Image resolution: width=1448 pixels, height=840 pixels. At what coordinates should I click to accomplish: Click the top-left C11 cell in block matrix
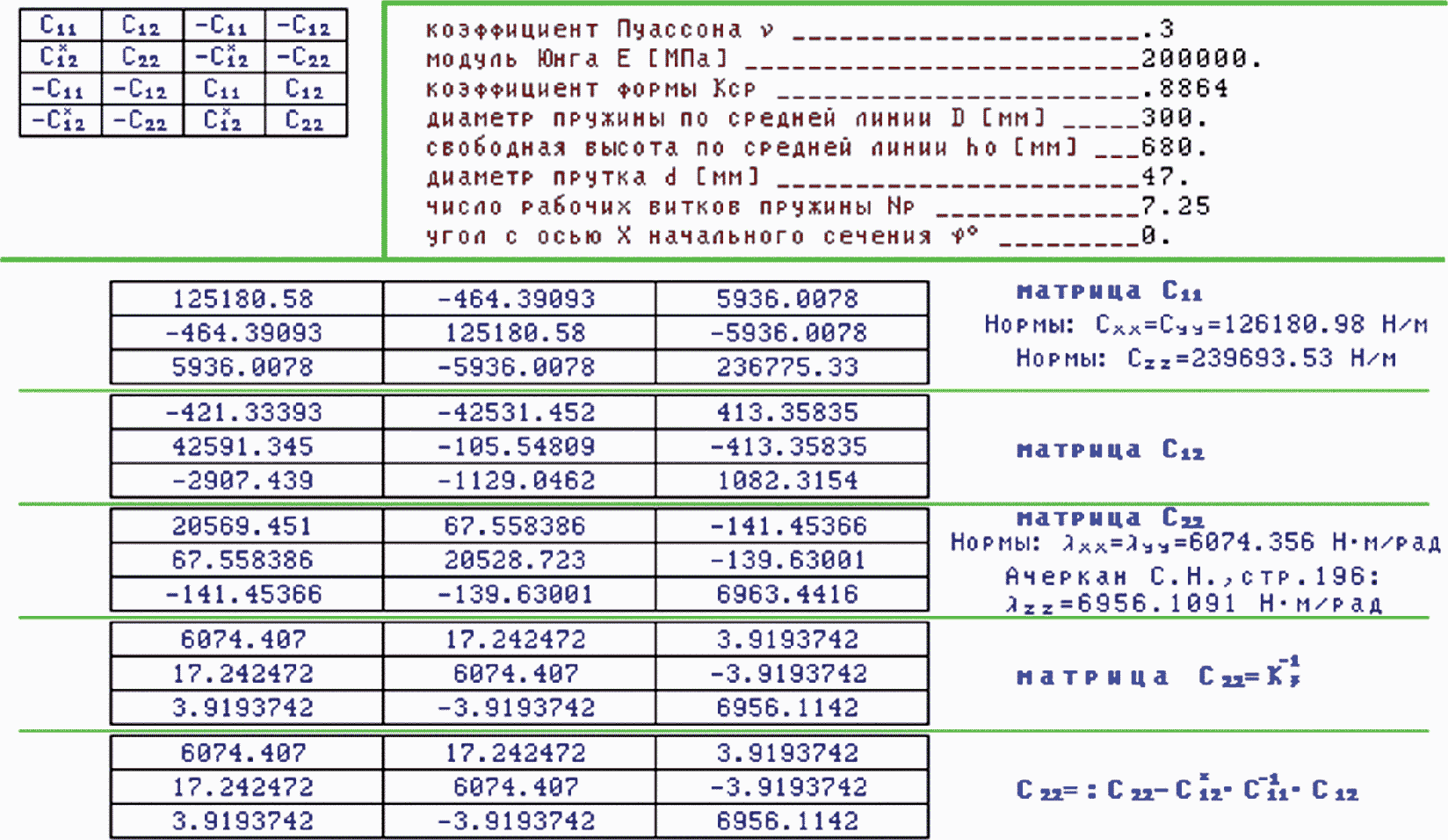point(60,25)
